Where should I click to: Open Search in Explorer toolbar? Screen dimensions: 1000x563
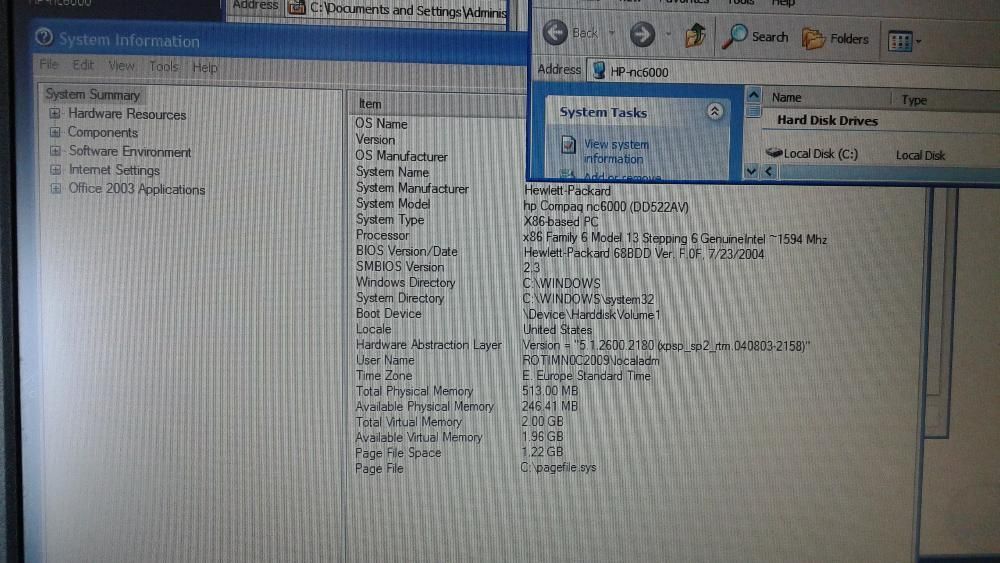point(755,37)
